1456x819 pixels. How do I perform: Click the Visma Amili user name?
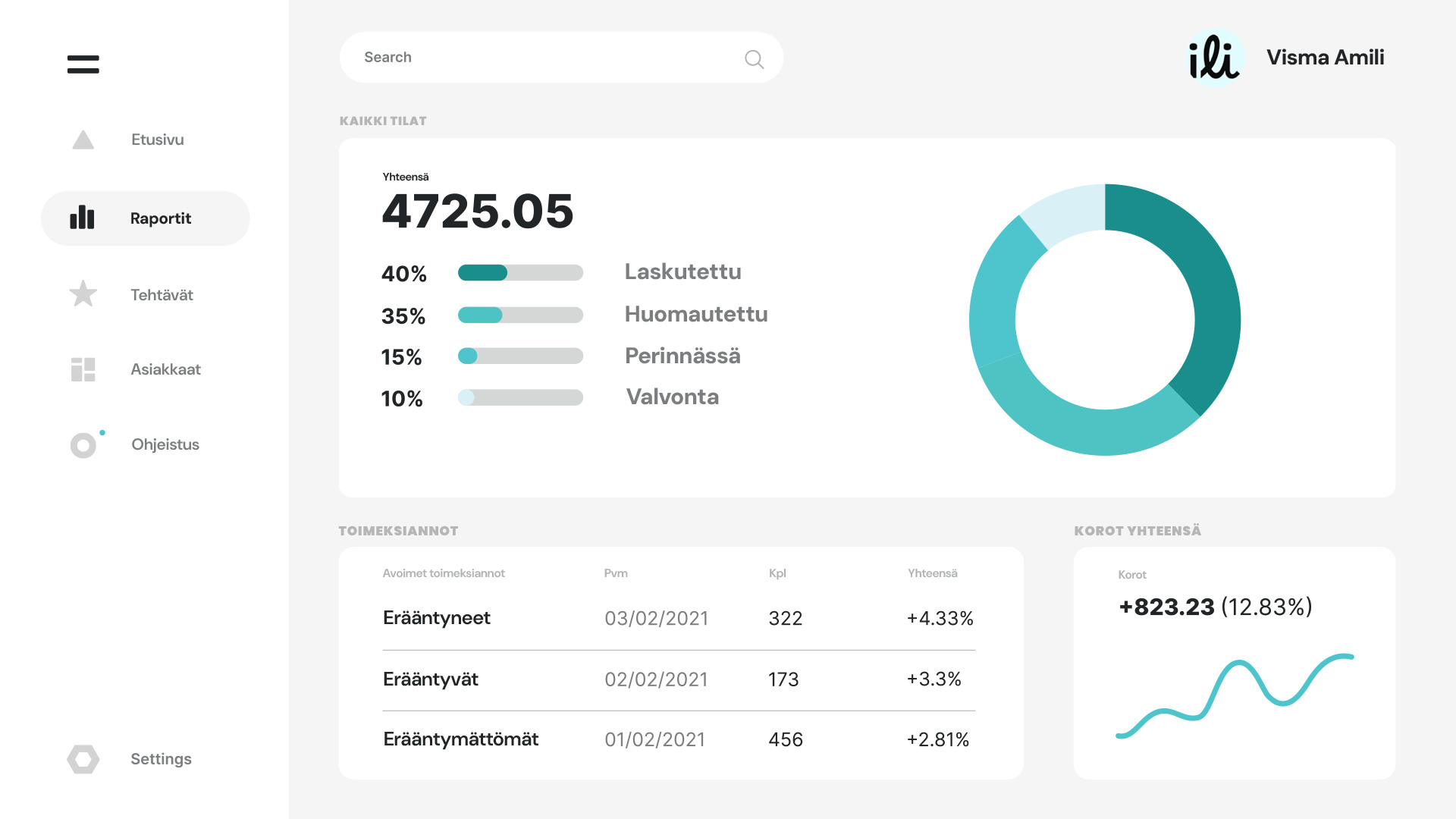point(1325,58)
